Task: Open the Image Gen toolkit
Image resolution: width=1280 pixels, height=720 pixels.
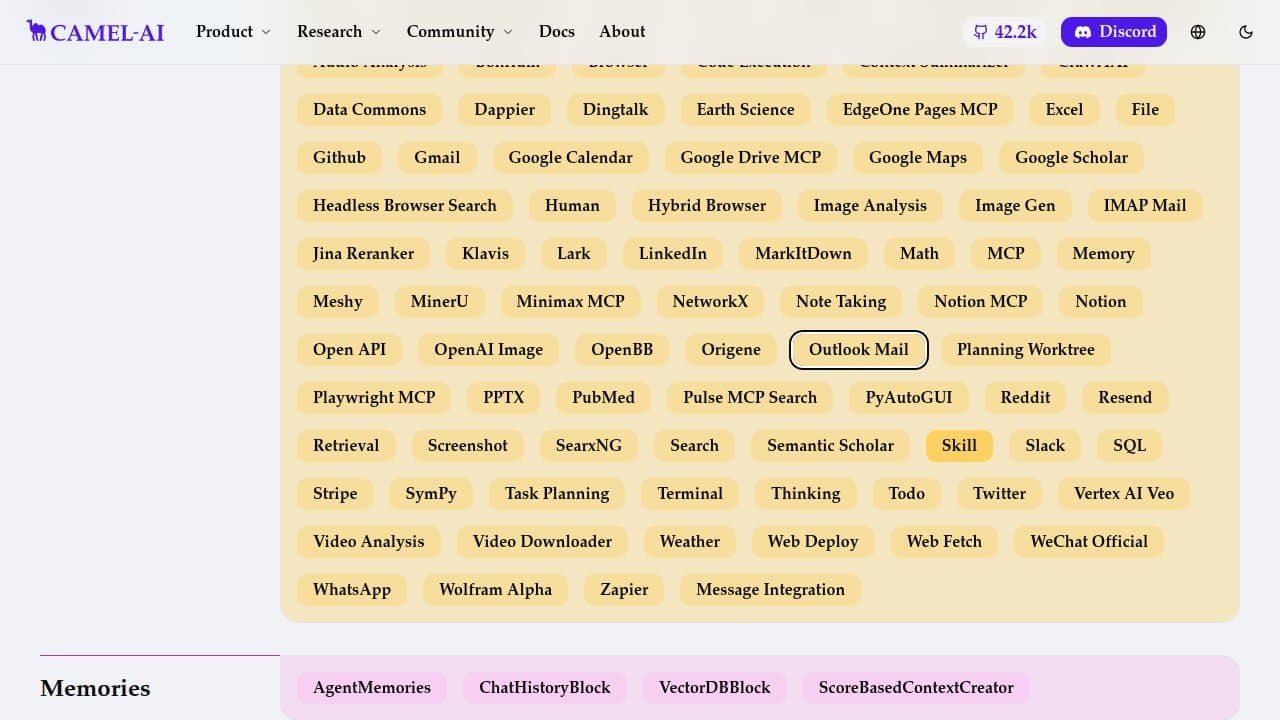Action: (1015, 206)
